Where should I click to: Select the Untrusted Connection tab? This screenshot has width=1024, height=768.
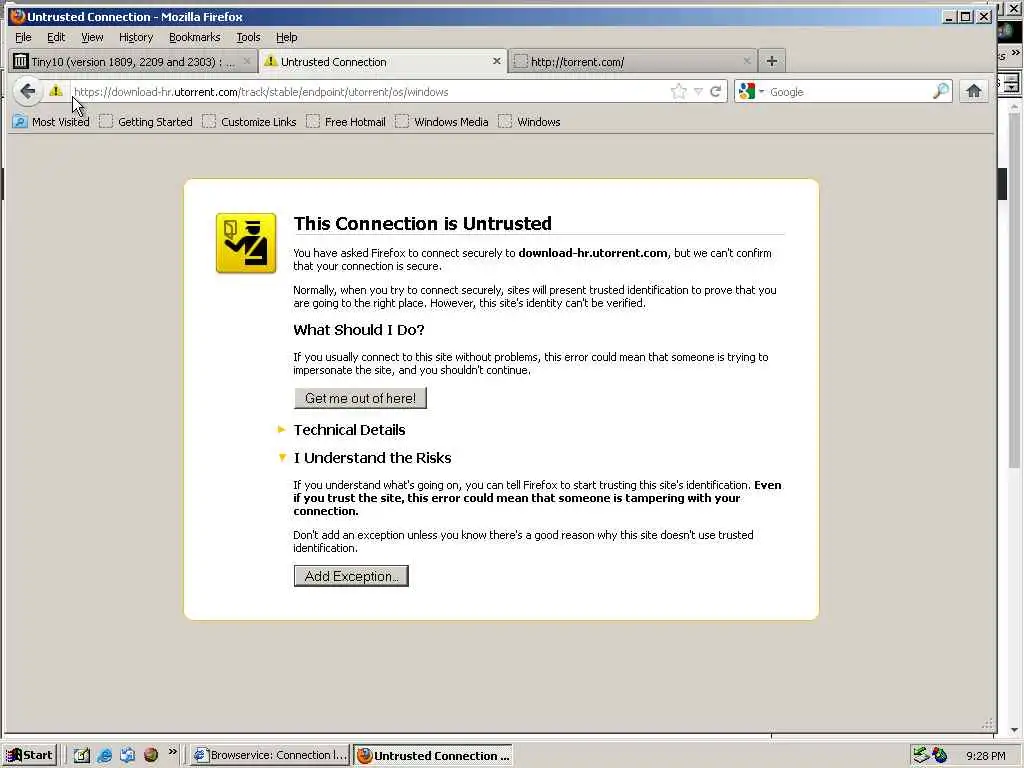(382, 61)
